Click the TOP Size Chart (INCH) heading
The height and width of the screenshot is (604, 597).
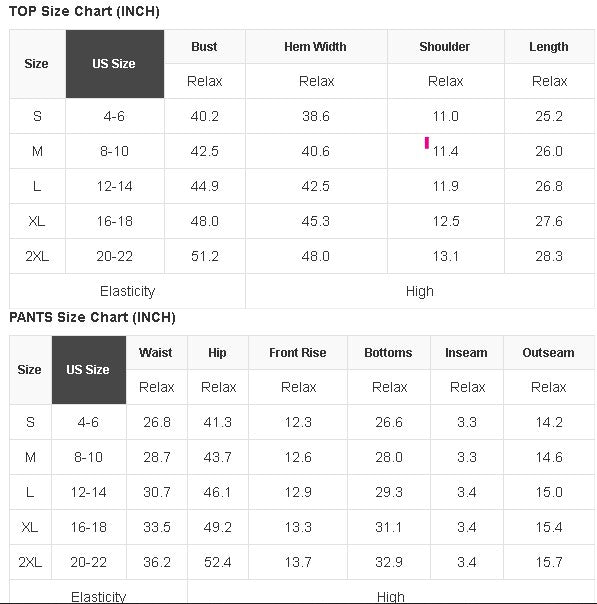84,11
